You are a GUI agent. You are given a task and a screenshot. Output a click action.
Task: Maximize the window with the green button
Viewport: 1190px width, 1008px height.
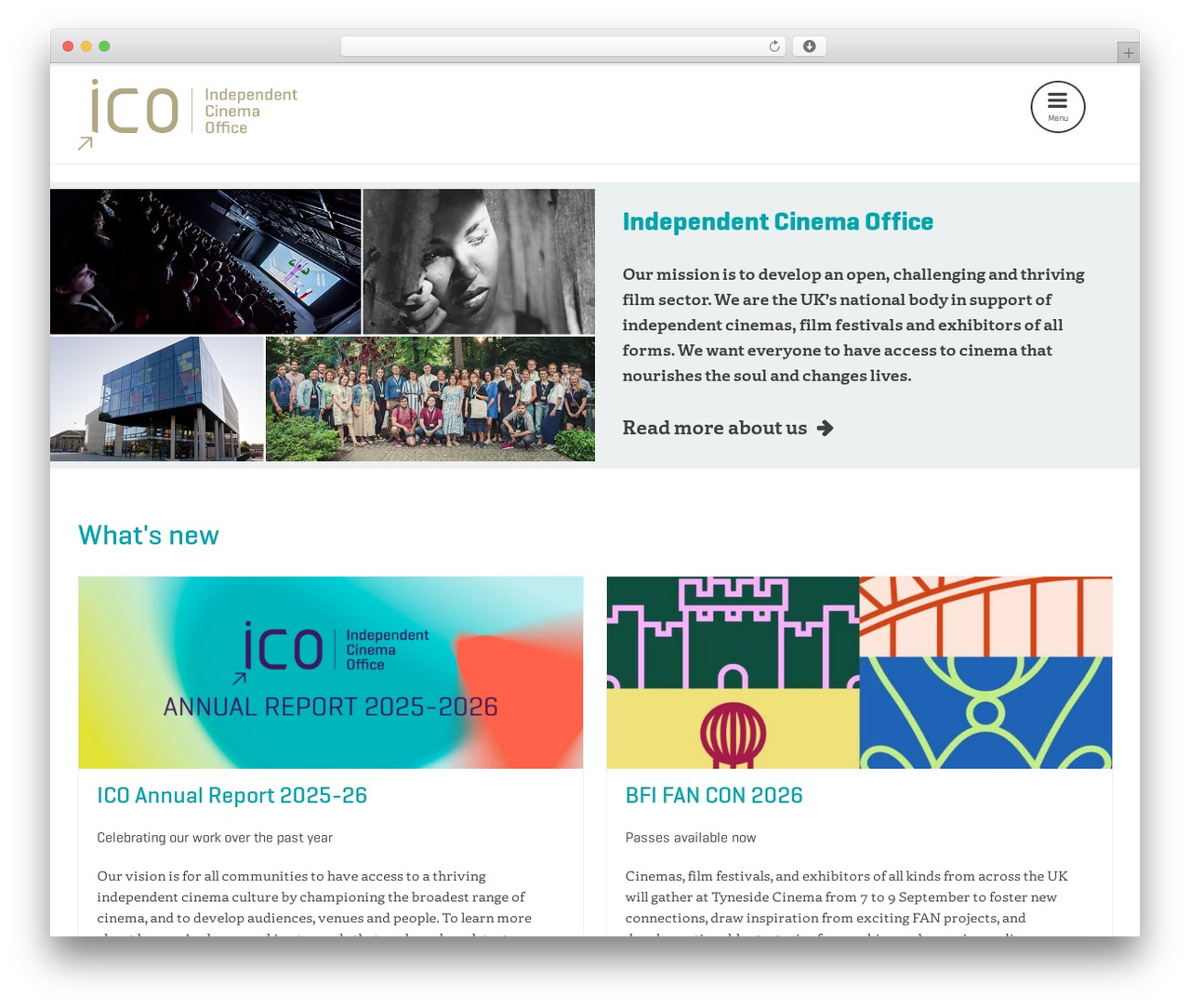104,46
